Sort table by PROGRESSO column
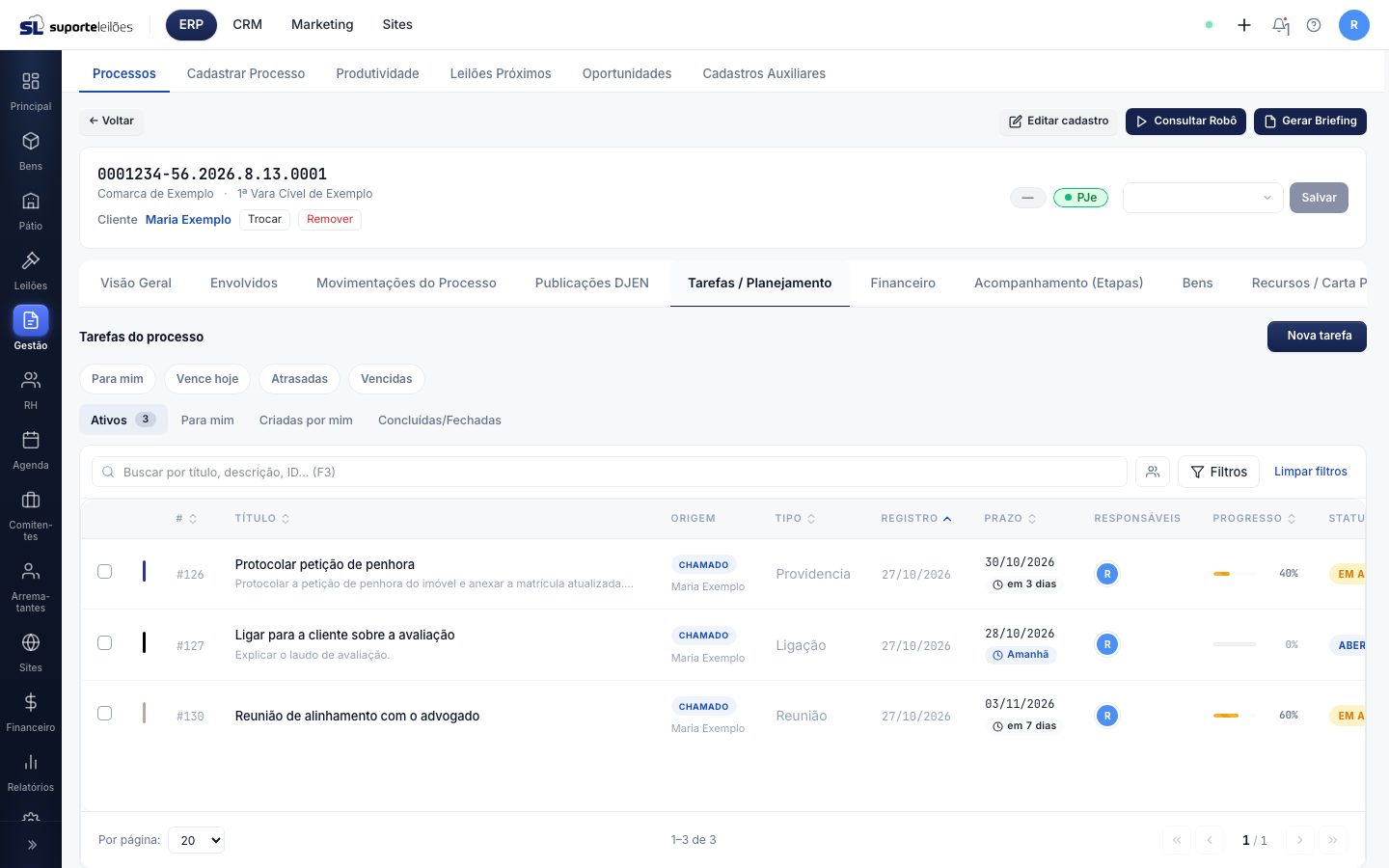This screenshot has height=868, width=1389. [1254, 519]
